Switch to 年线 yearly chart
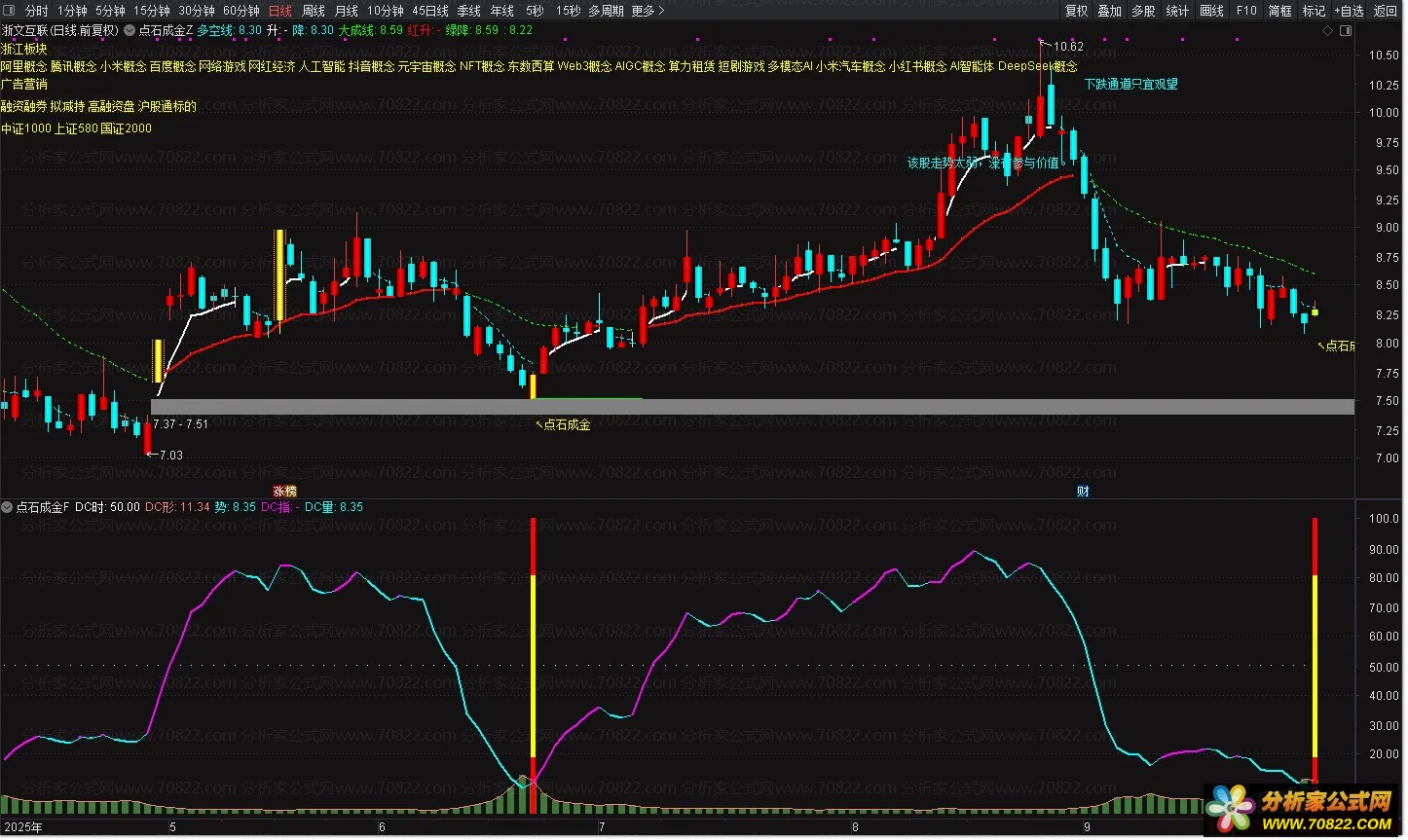 click(x=502, y=11)
